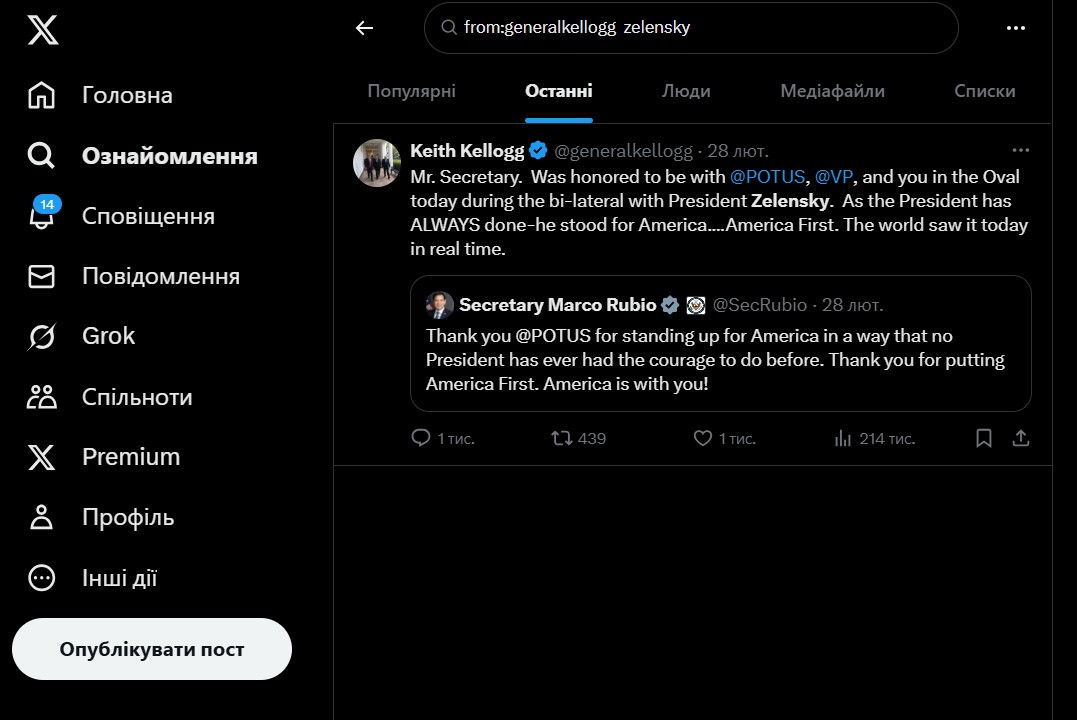Share the post using the upload icon
This screenshot has width=1077, height=720.
click(x=1021, y=438)
